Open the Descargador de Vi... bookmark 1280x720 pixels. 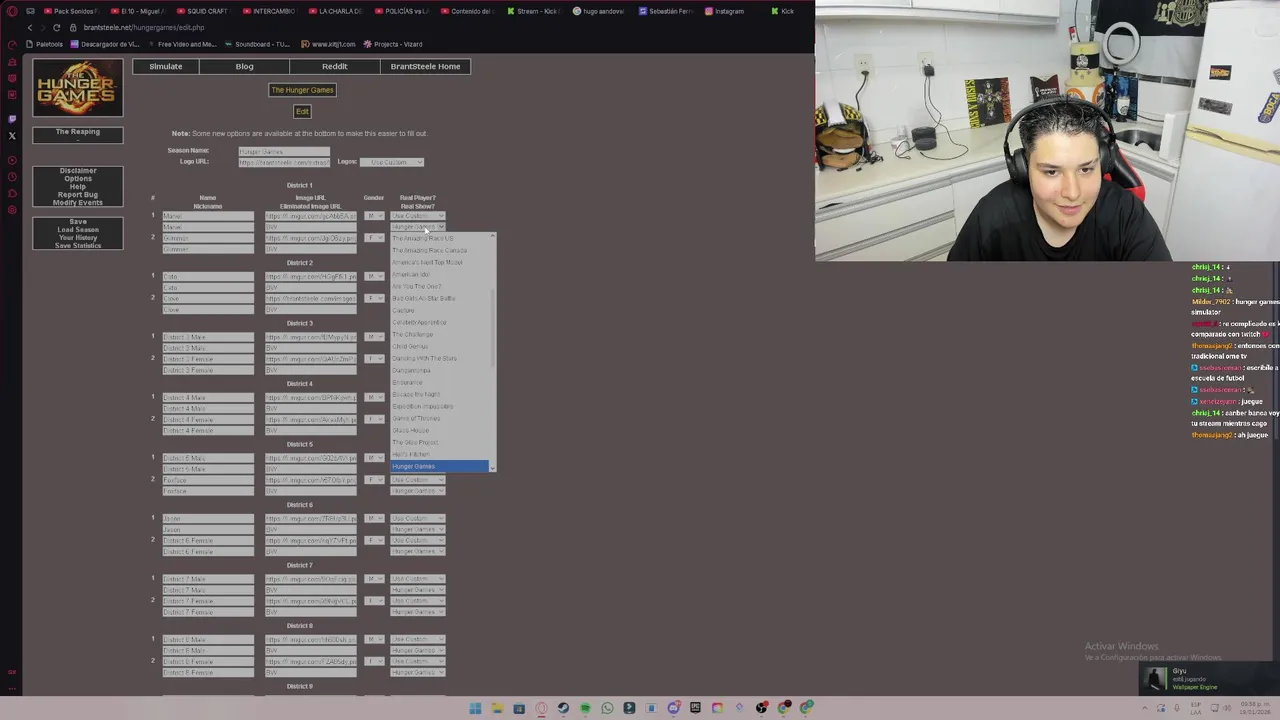(105, 44)
